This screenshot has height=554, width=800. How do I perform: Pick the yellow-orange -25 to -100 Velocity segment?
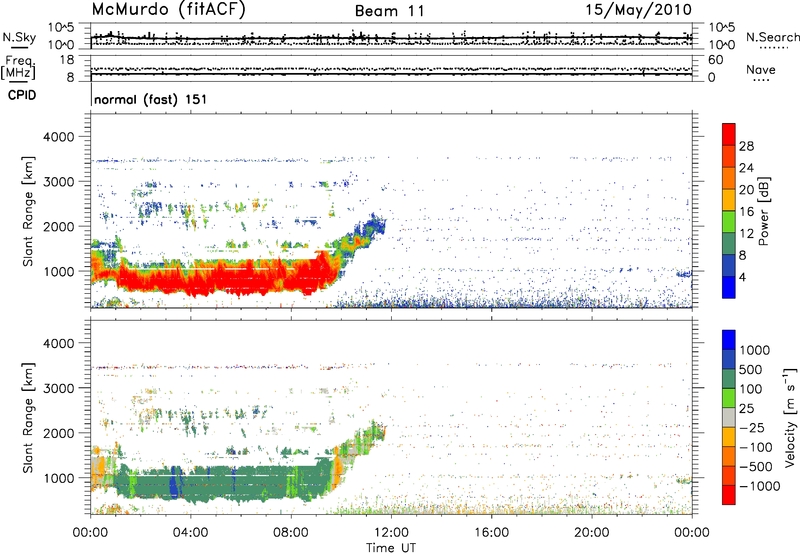pos(729,437)
